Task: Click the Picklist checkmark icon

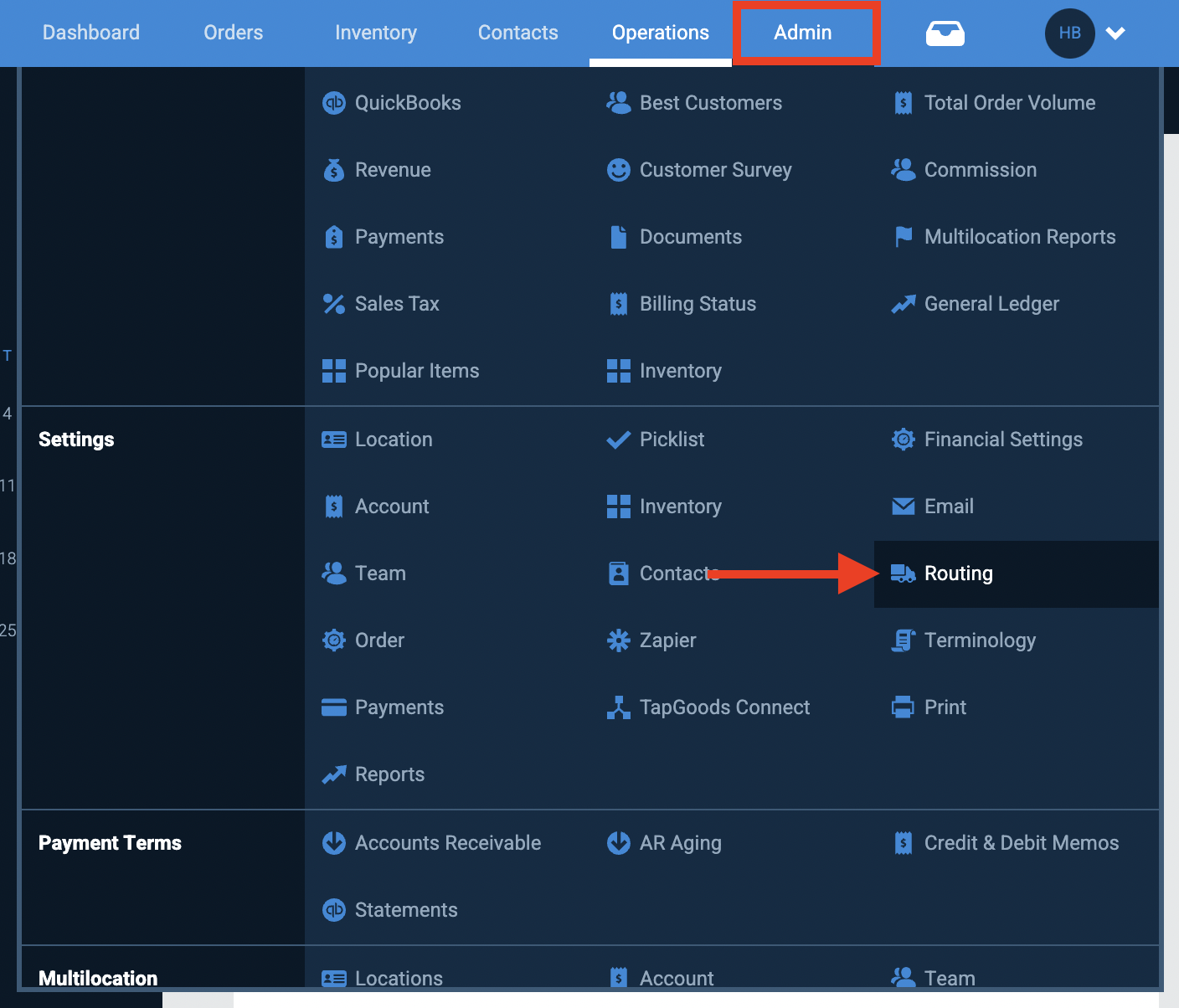Action: tap(619, 440)
